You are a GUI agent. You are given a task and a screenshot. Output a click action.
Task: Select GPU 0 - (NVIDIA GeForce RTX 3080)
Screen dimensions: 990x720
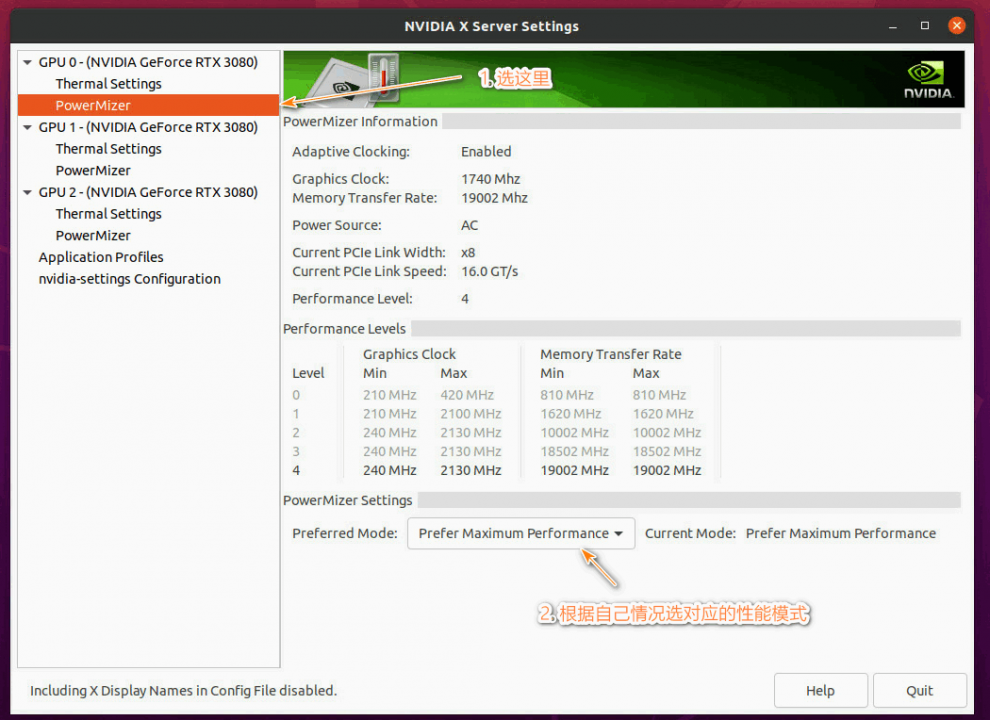point(148,63)
